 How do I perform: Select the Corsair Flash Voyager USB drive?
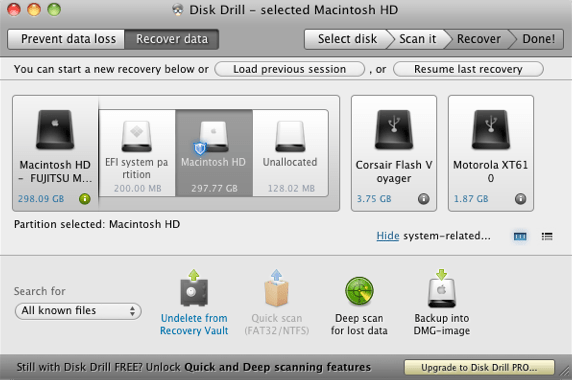394,153
